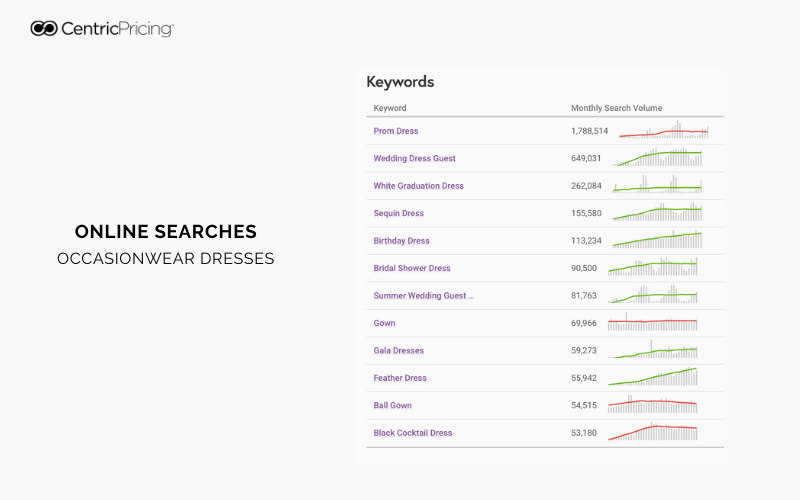The height and width of the screenshot is (500, 800).
Task: Click the Black Cocktail Dress sparkline chart
Action: pyautogui.click(x=653, y=431)
